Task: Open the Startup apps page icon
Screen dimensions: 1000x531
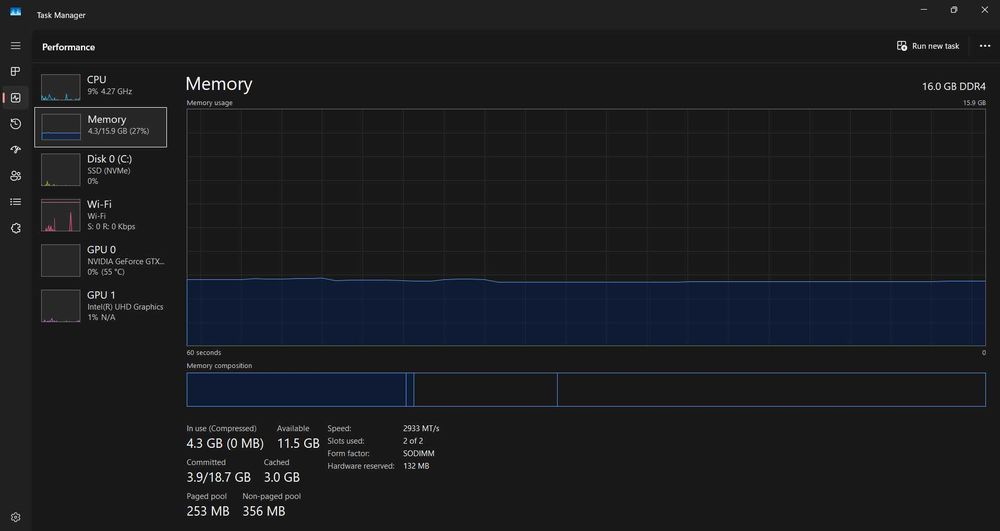Action: [x=15, y=150]
